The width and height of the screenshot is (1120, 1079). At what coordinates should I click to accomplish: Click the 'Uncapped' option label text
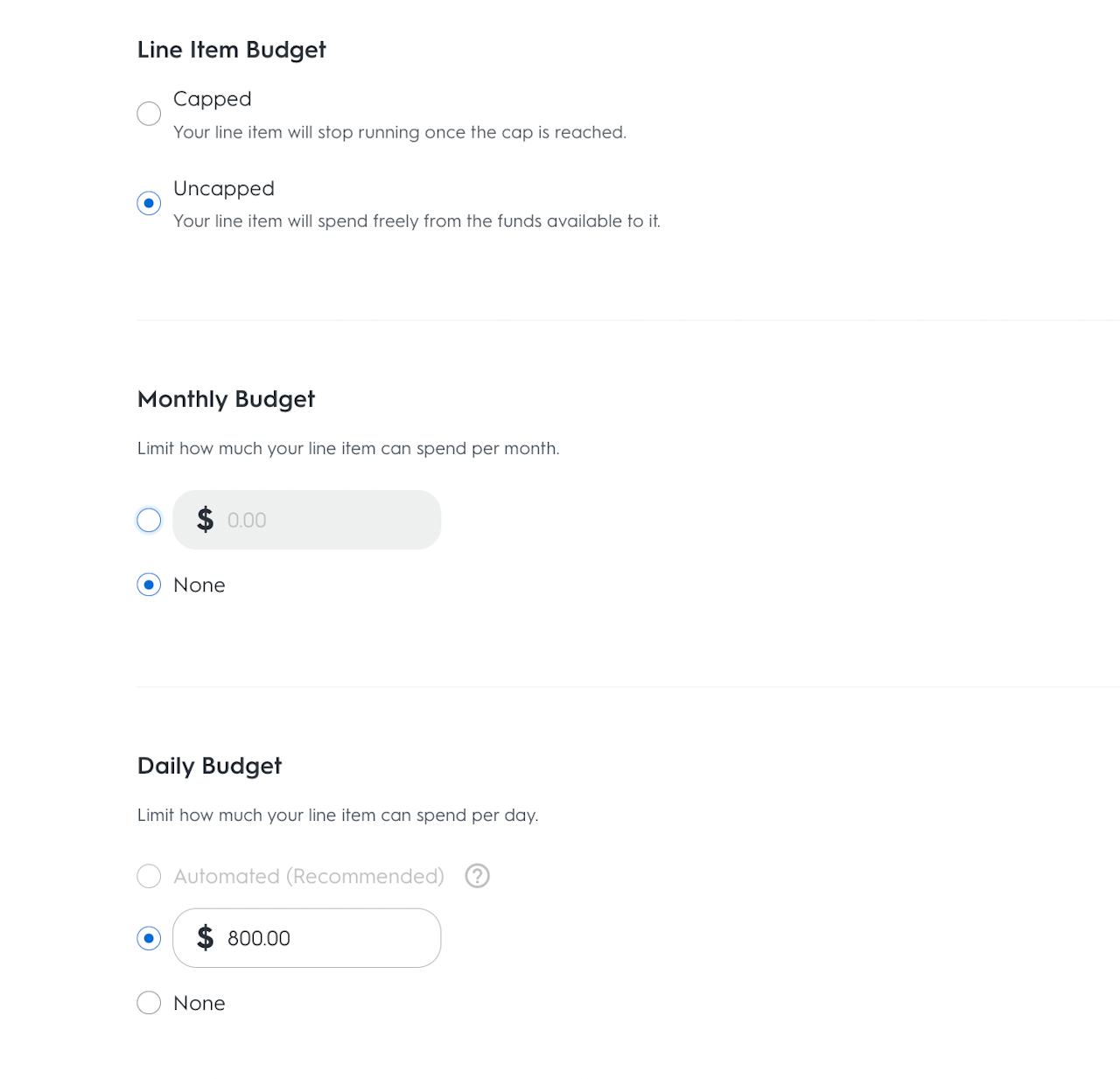224,188
